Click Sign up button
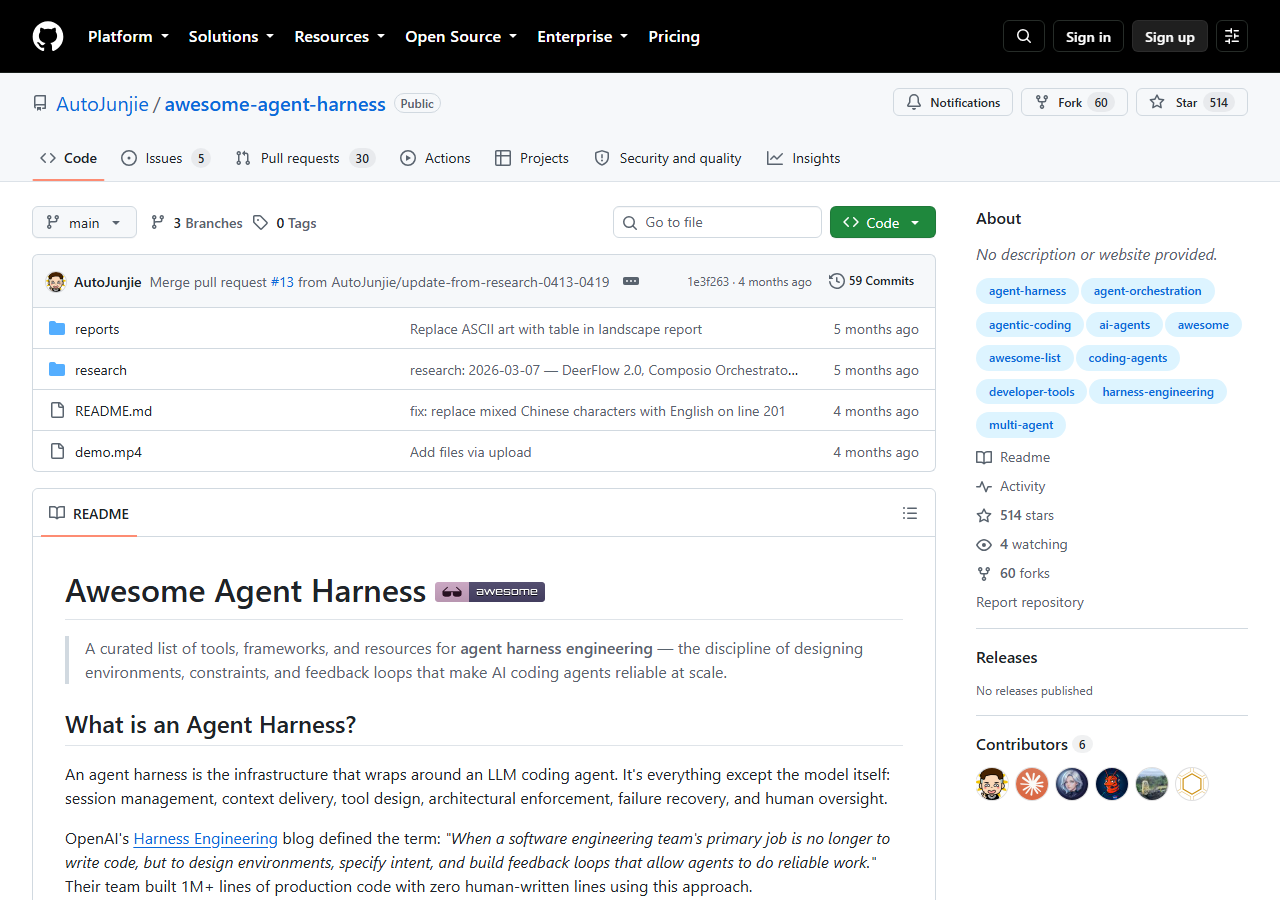The width and height of the screenshot is (1280, 900). pos(1170,36)
